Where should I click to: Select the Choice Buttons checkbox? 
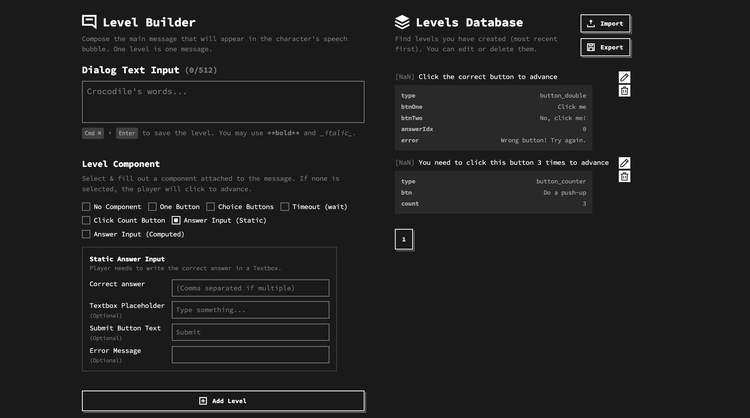tap(210, 207)
